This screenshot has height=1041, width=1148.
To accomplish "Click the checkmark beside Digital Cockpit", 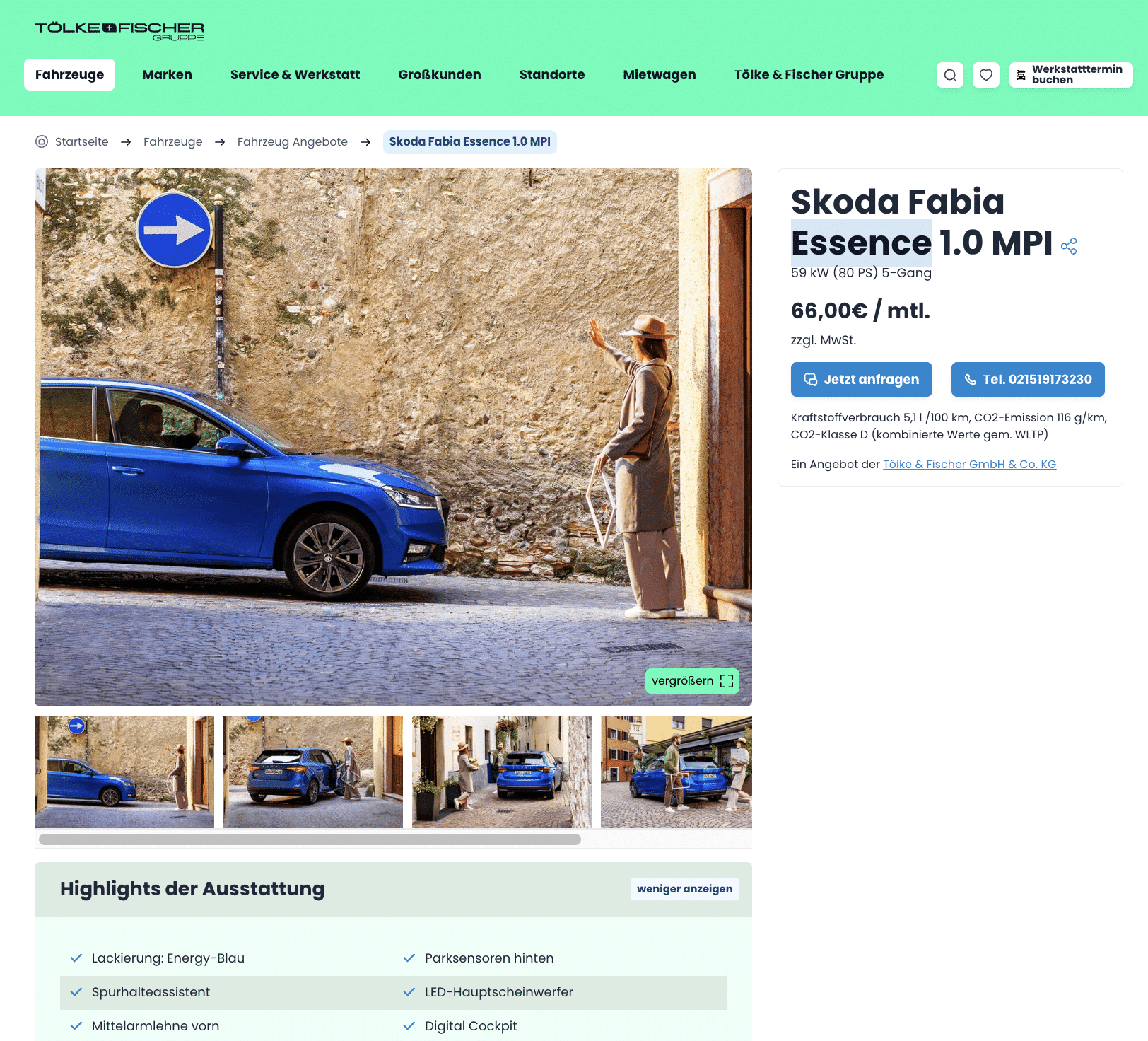I will [x=409, y=1026].
